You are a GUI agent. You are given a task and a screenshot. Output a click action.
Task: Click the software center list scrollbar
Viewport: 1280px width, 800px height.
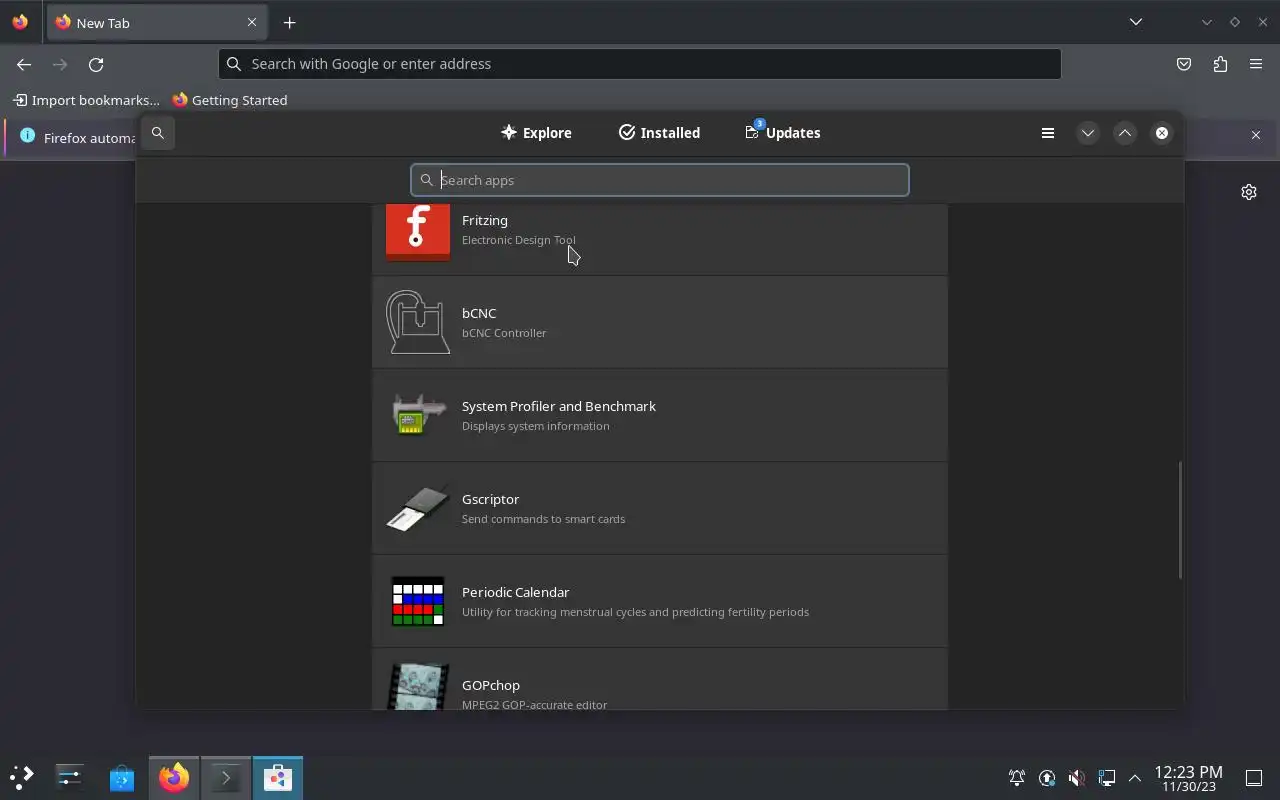[x=1180, y=519]
